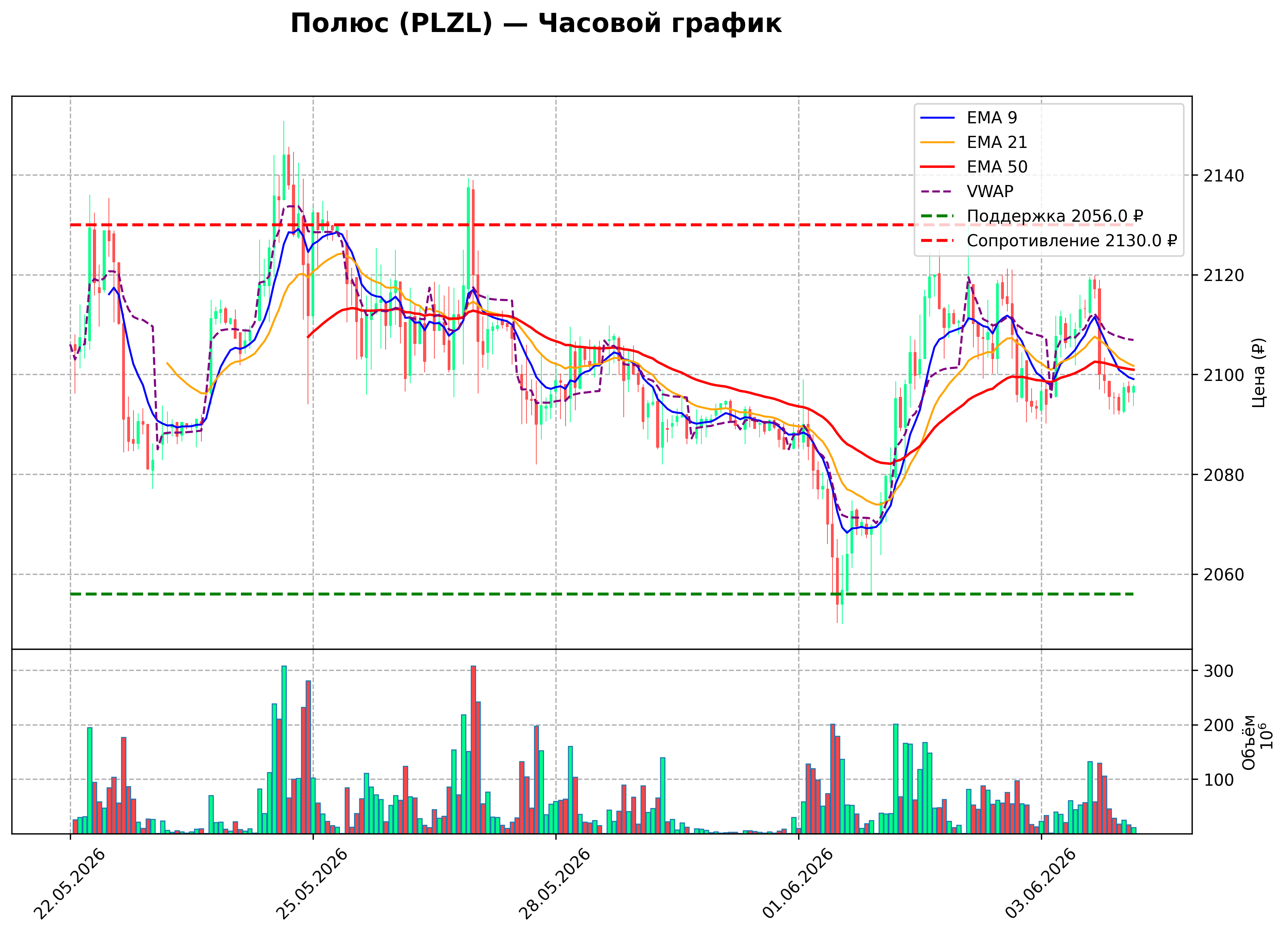Click the 2080 price axis label
The image size is (1288, 934).
1223,475
